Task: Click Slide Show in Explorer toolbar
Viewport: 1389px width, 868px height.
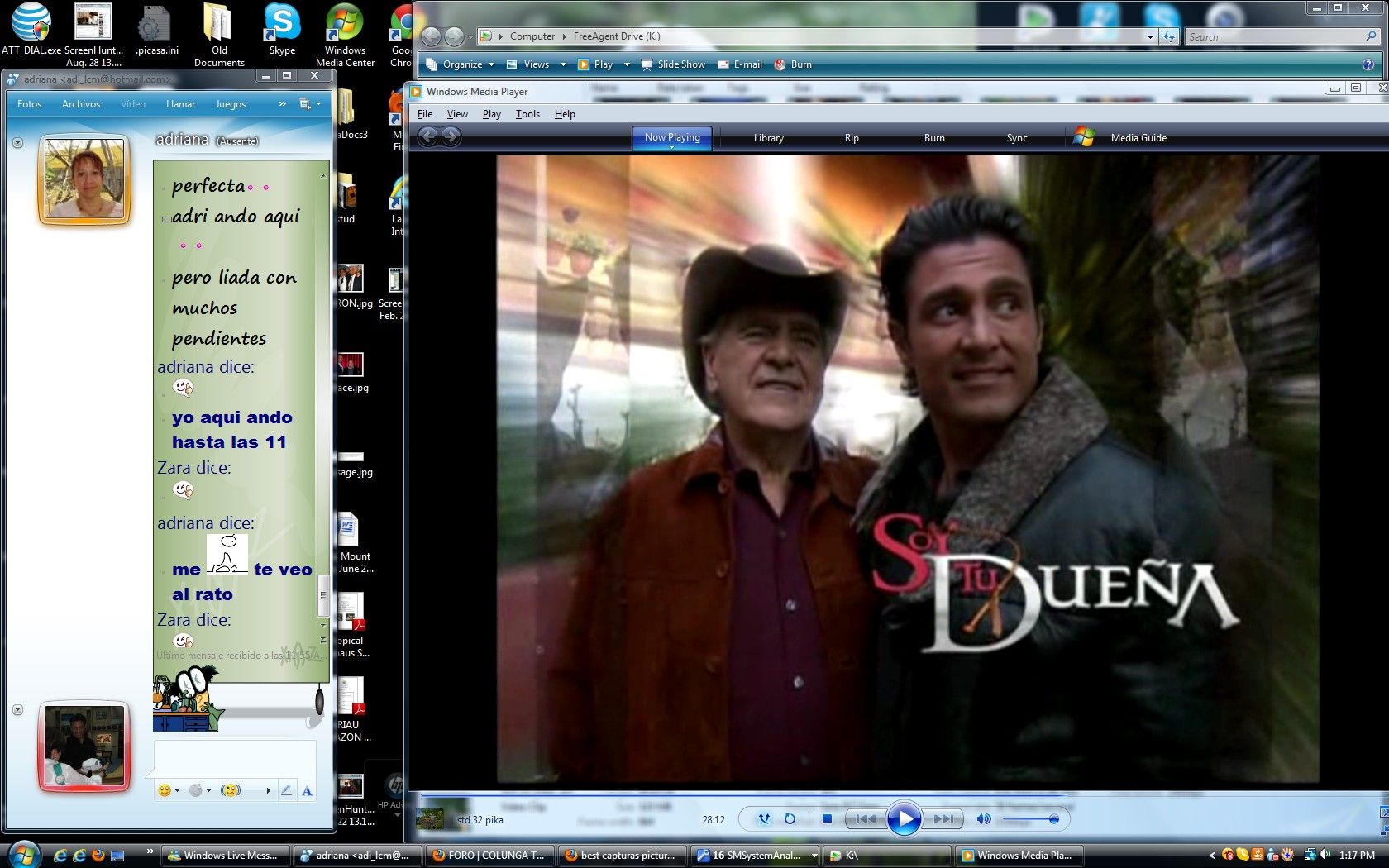Action: click(674, 64)
